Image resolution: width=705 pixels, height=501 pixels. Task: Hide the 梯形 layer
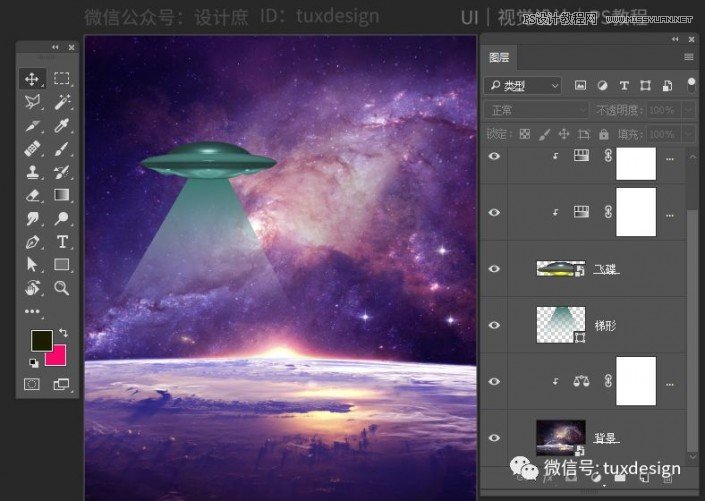[x=494, y=325]
